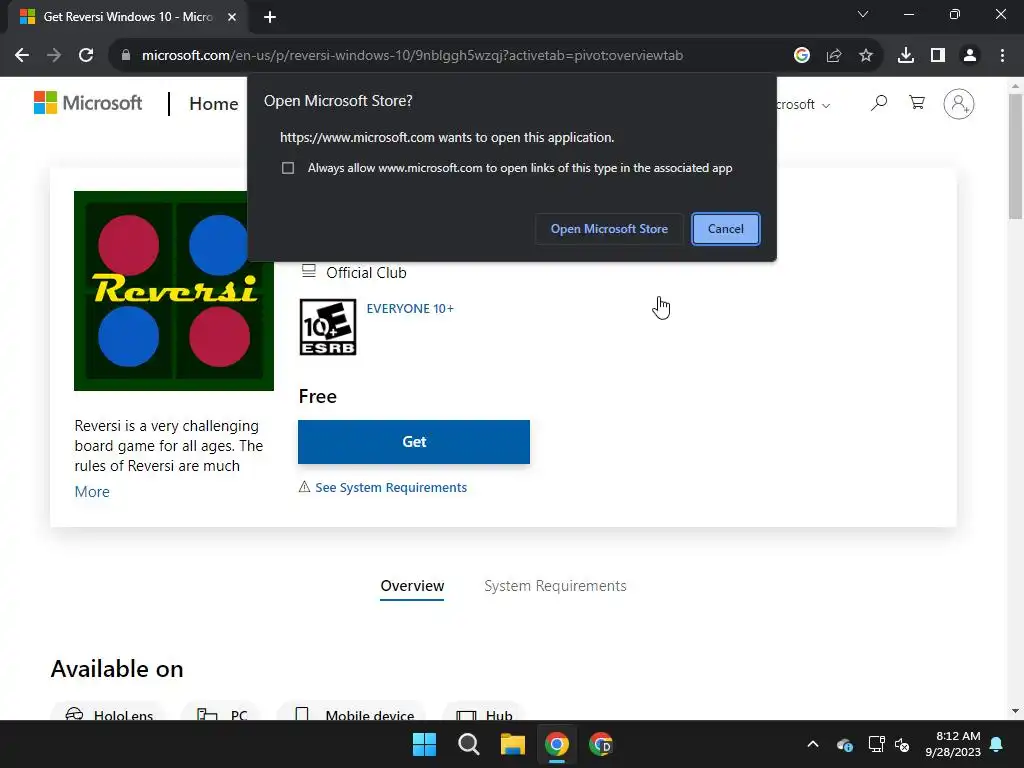This screenshot has width=1024, height=768.
Task: Open the notifications bell
Action: click(x=997, y=744)
